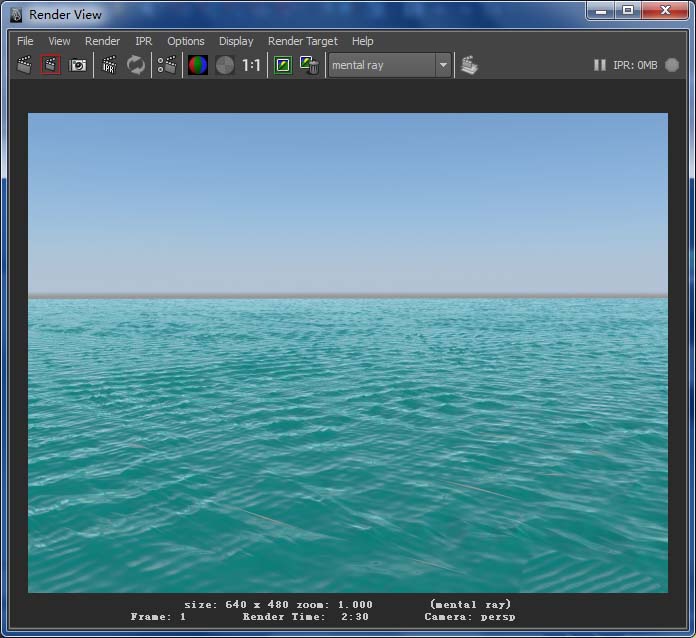The height and width of the screenshot is (638, 696).
Task: Click the 'Render Time: 2:30' status text
Action: pos(305,617)
